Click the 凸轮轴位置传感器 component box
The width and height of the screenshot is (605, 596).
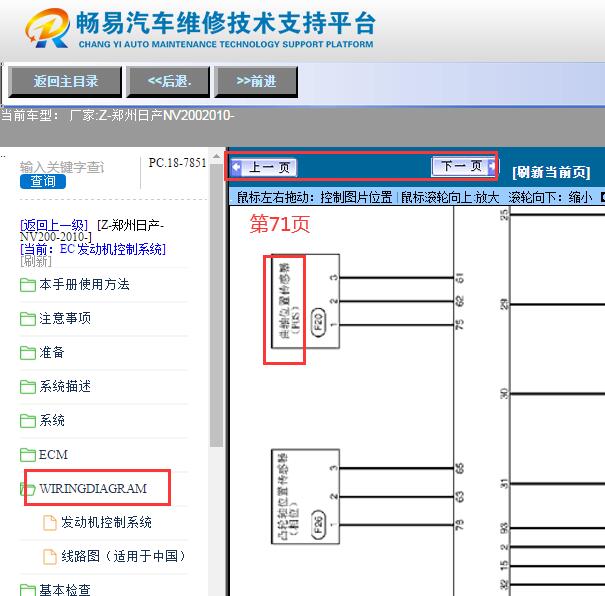[x=305, y=496]
